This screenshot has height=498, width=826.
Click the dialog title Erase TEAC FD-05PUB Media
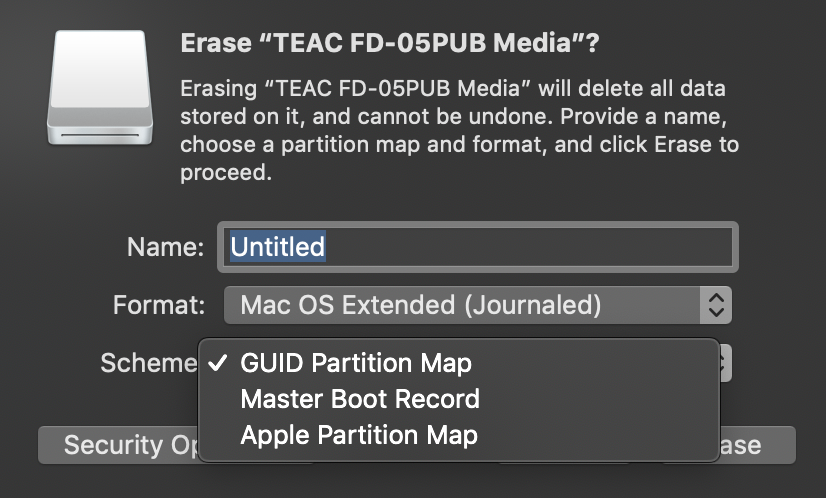pos(390,43)
